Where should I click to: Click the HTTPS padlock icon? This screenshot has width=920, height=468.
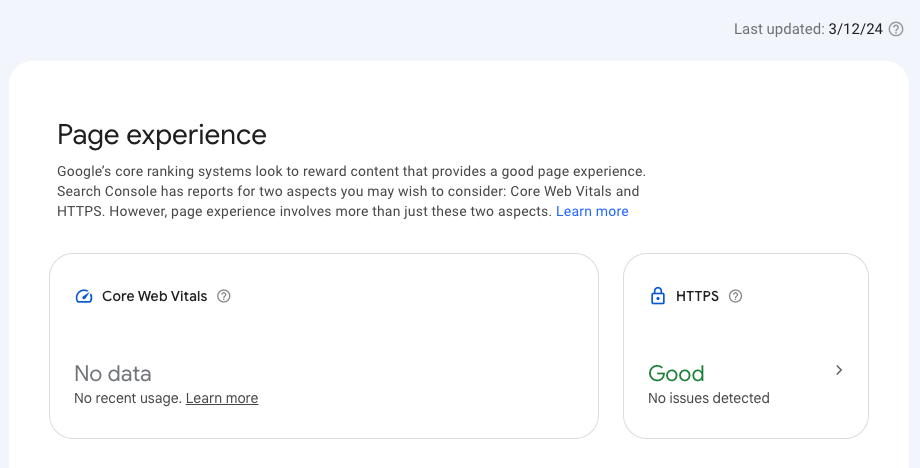pyautogui.click(x=658, y=296)
